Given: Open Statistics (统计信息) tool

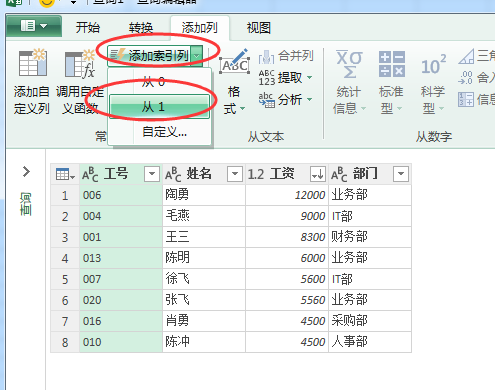Looking at the screenshot, I should tap(349, 83).
